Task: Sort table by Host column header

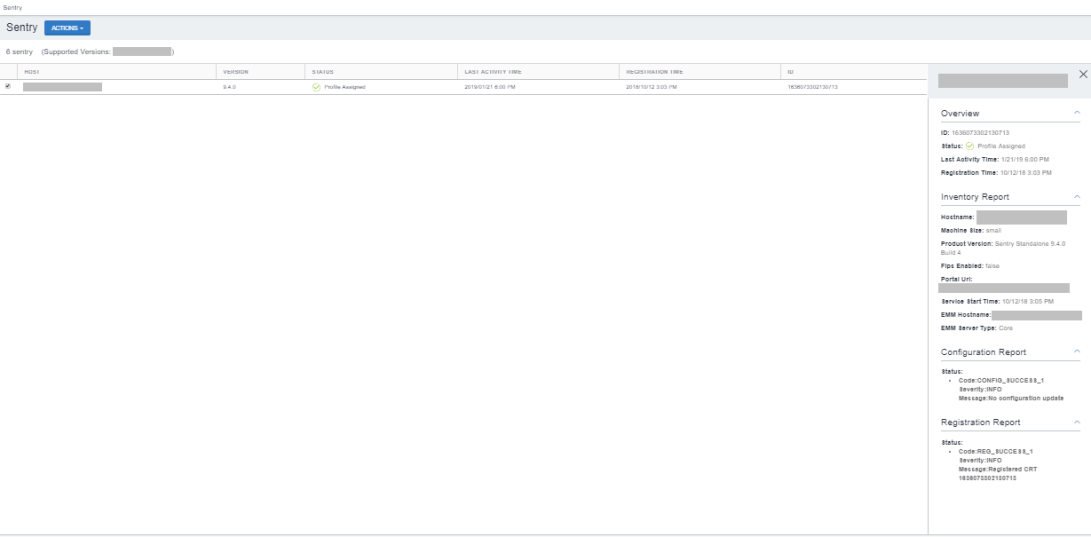Action: [x=31, y=72]
